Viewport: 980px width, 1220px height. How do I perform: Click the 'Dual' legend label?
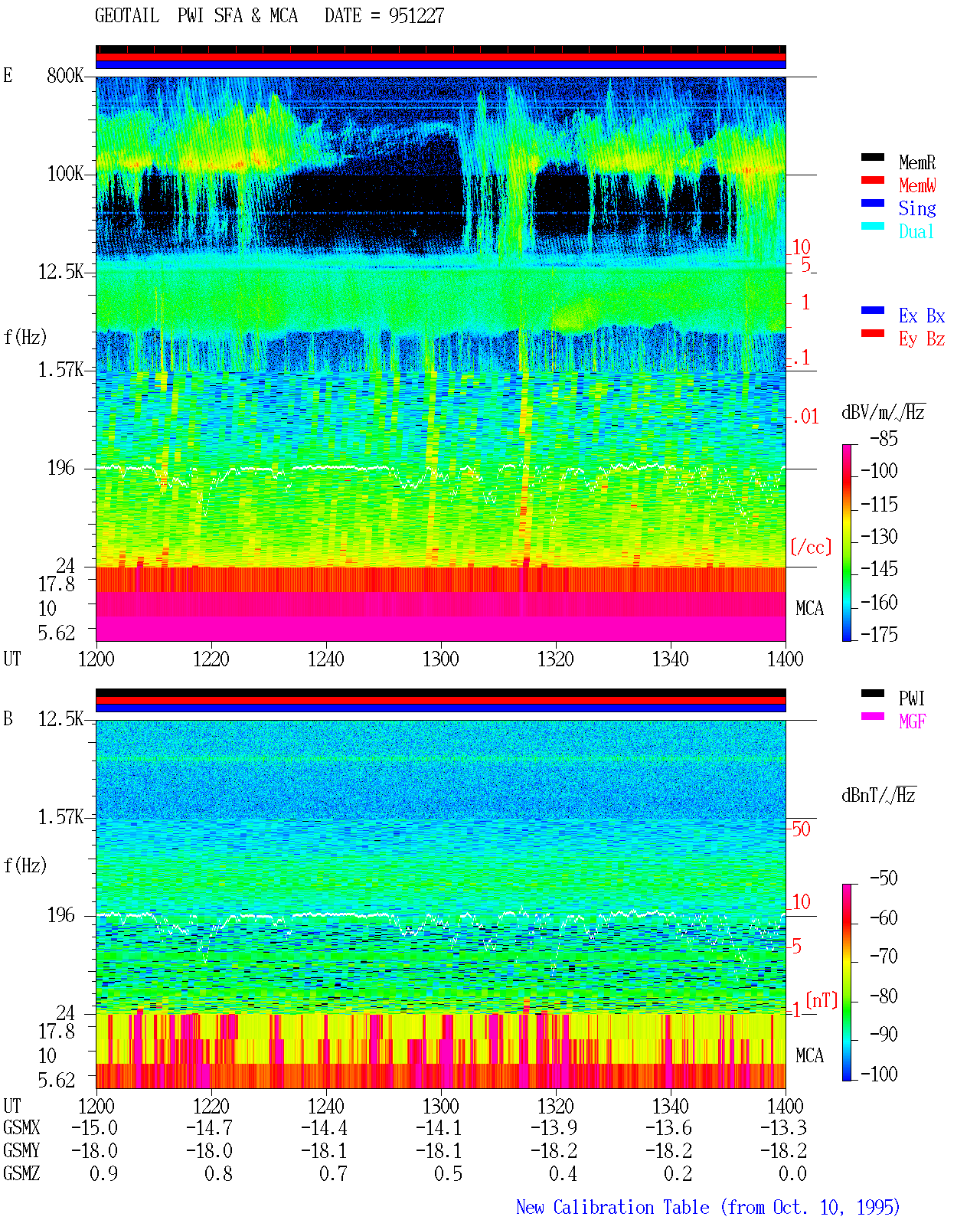pos(917,231)
